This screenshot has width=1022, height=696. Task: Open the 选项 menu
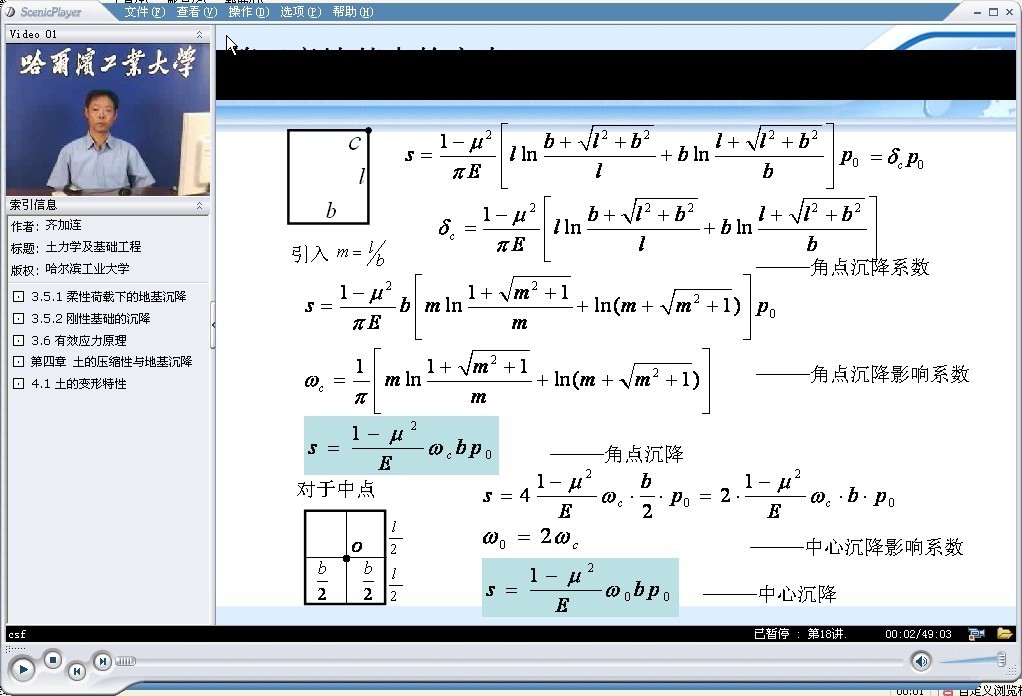coord(300,12)
